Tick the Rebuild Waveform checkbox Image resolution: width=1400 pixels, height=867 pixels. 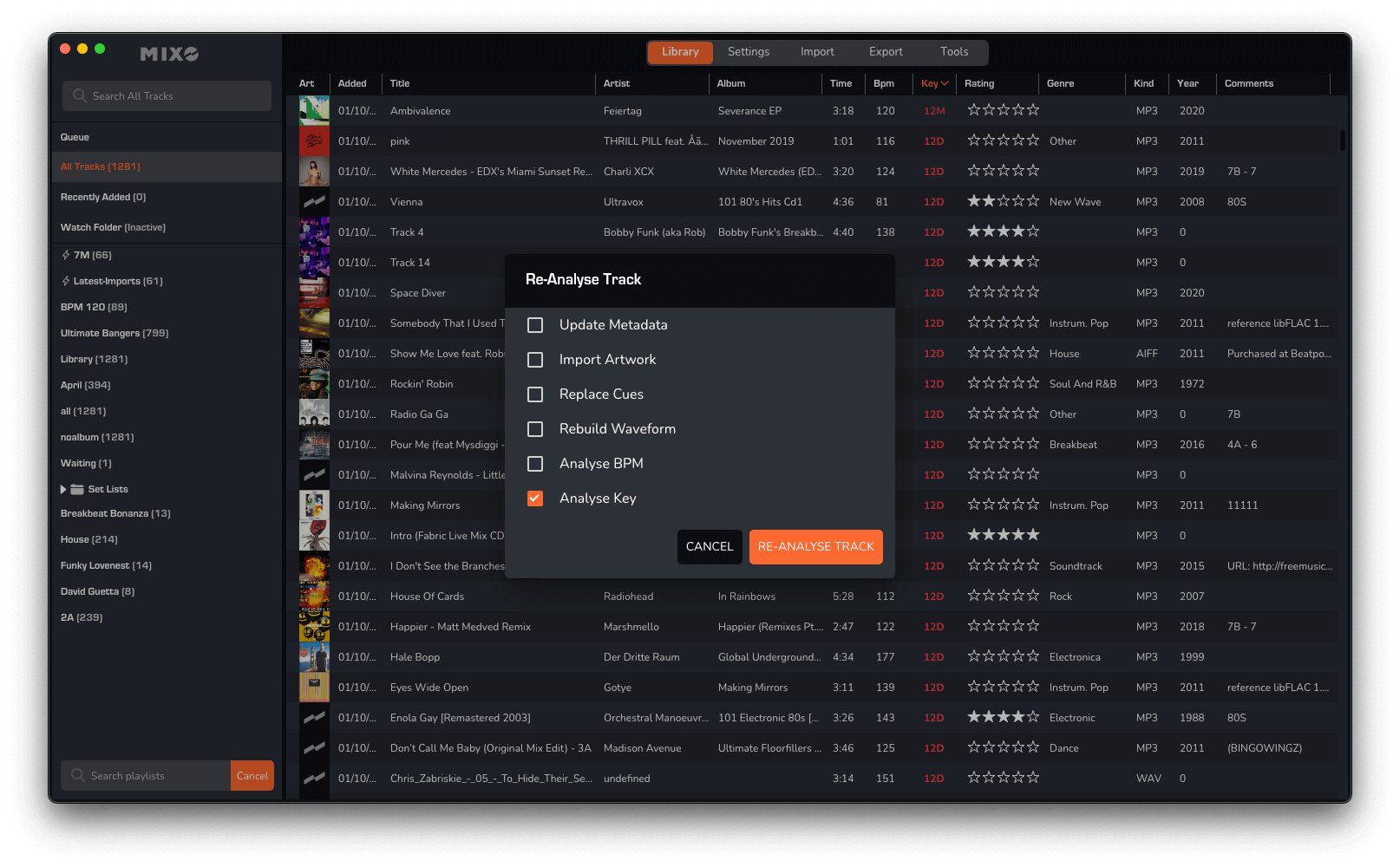[535, 429]
